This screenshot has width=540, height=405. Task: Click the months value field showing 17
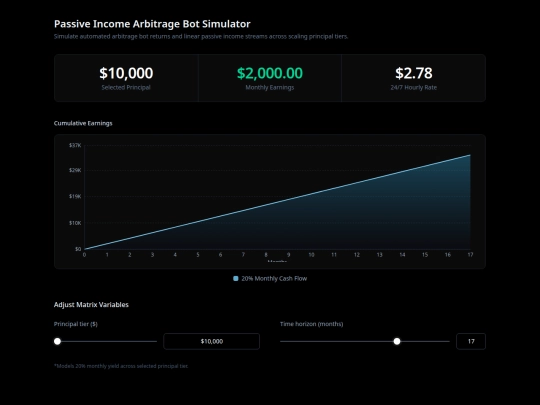[x=471, y=341]
